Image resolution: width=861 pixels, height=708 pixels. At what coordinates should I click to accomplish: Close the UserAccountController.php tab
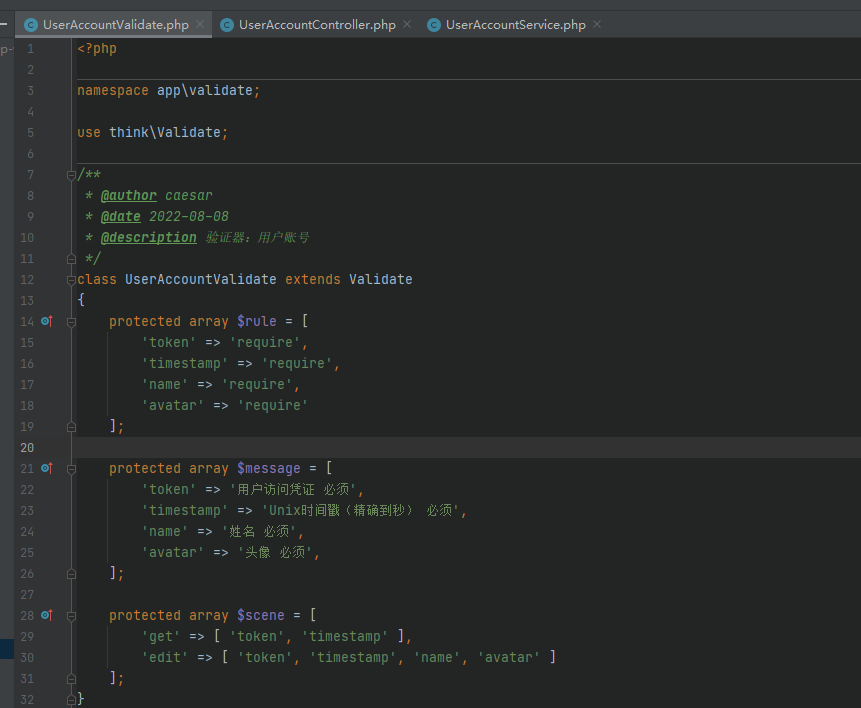[407, 24]
